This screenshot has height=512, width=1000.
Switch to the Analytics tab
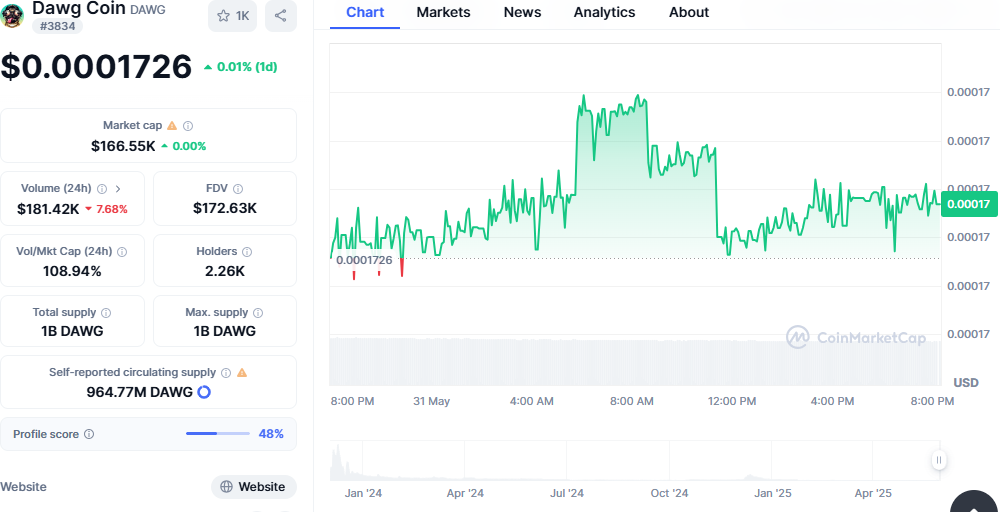click(x=605, y=12)
